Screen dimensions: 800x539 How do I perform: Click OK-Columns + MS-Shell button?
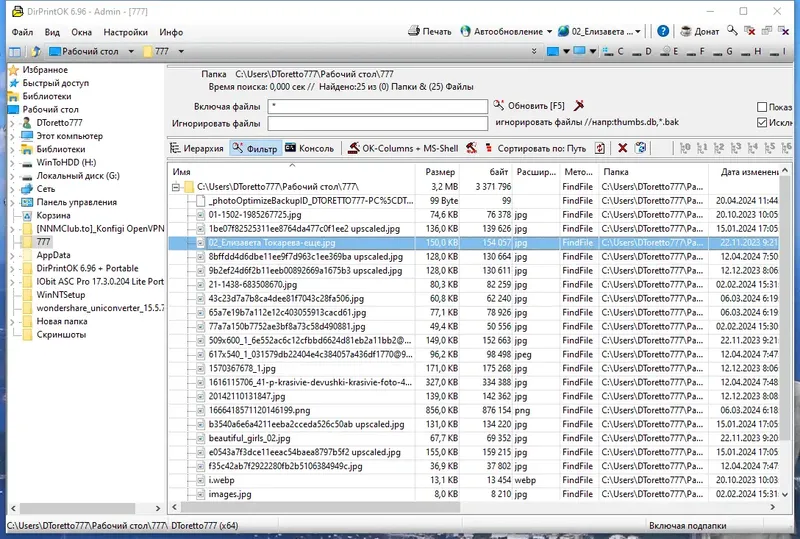click(x=403, y=149)
